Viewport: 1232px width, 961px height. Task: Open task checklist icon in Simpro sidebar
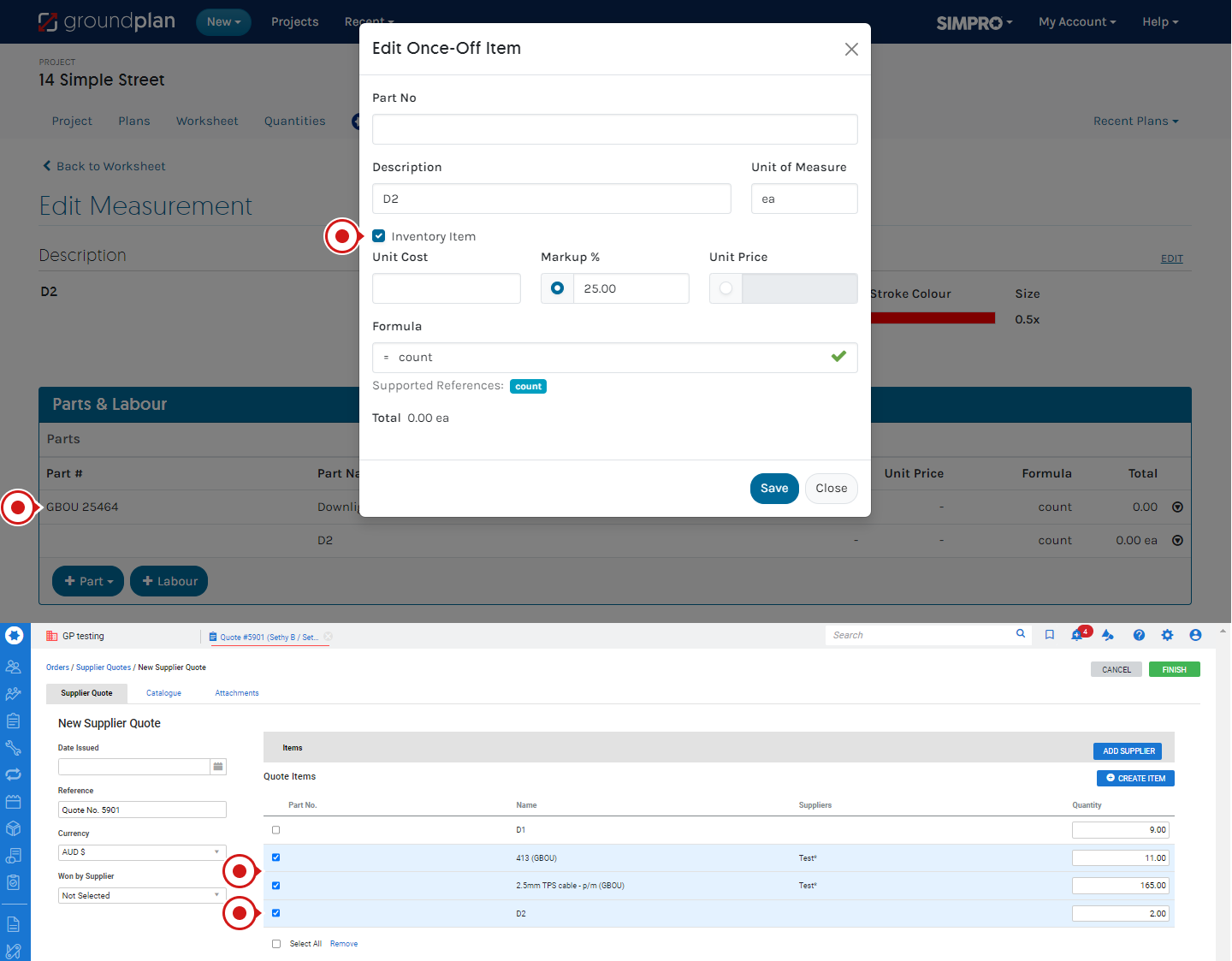14,882
